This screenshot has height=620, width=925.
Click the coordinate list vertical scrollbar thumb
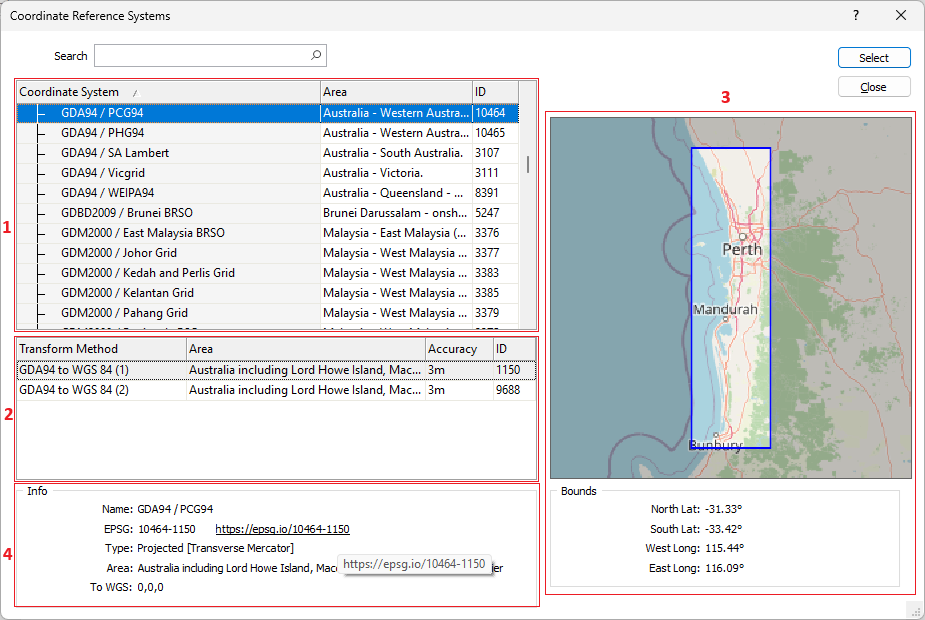528,165
